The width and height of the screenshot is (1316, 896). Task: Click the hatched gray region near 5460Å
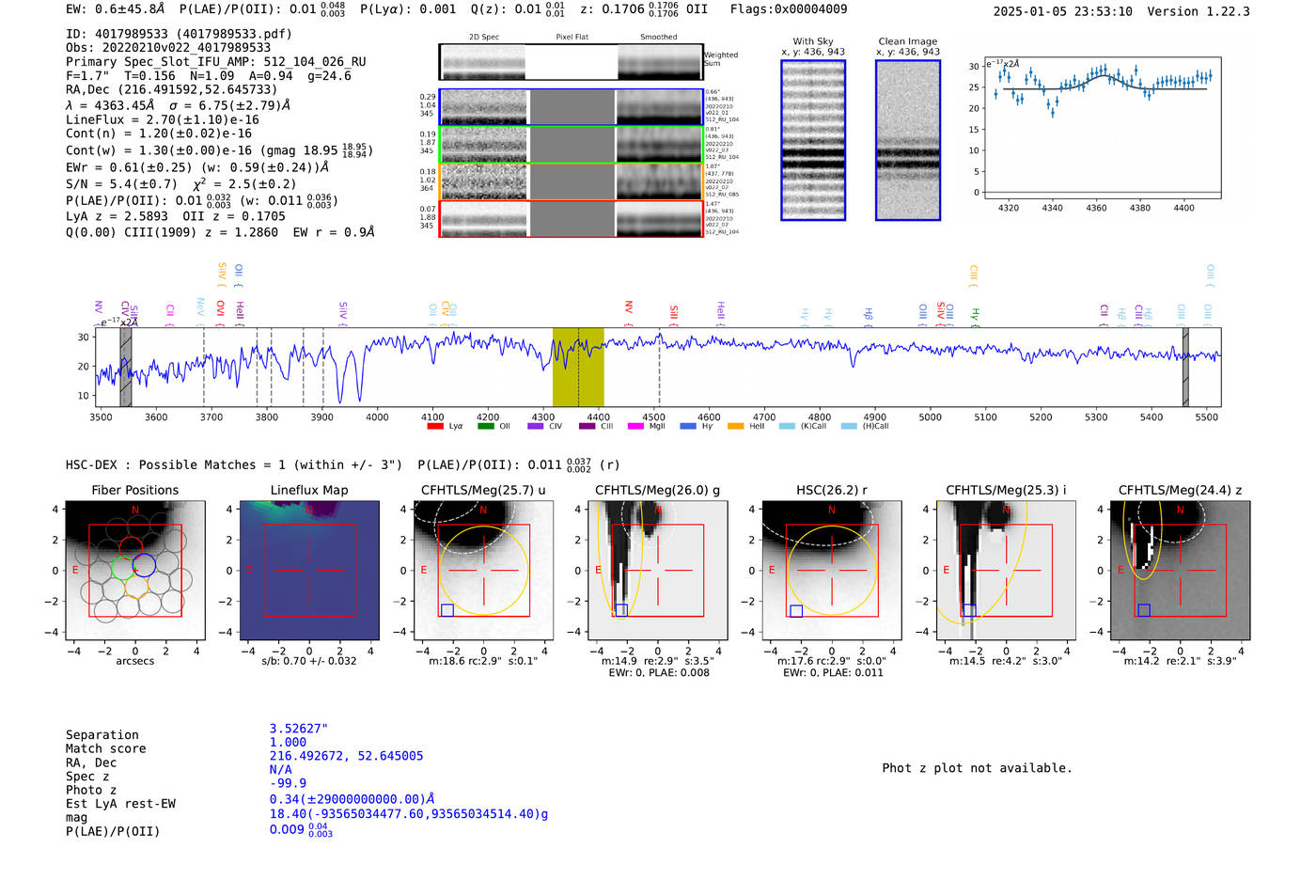(x=1185, y=367)
